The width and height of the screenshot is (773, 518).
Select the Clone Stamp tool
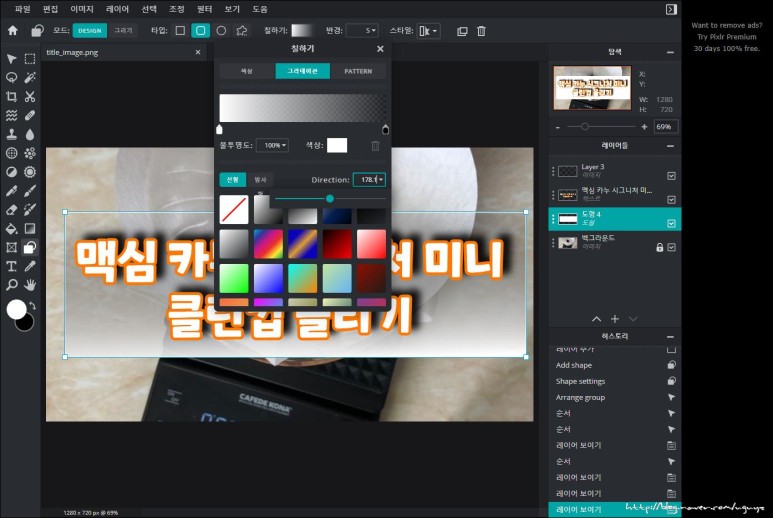11,134
